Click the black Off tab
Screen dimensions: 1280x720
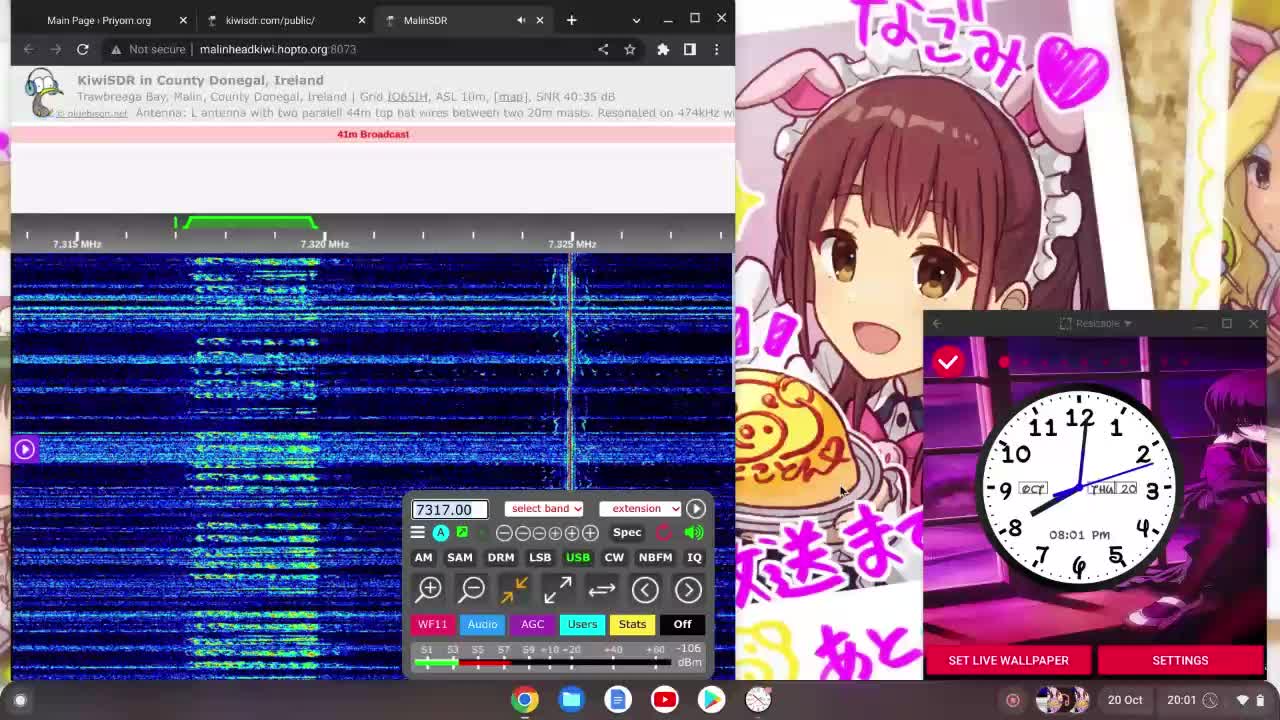682,624
